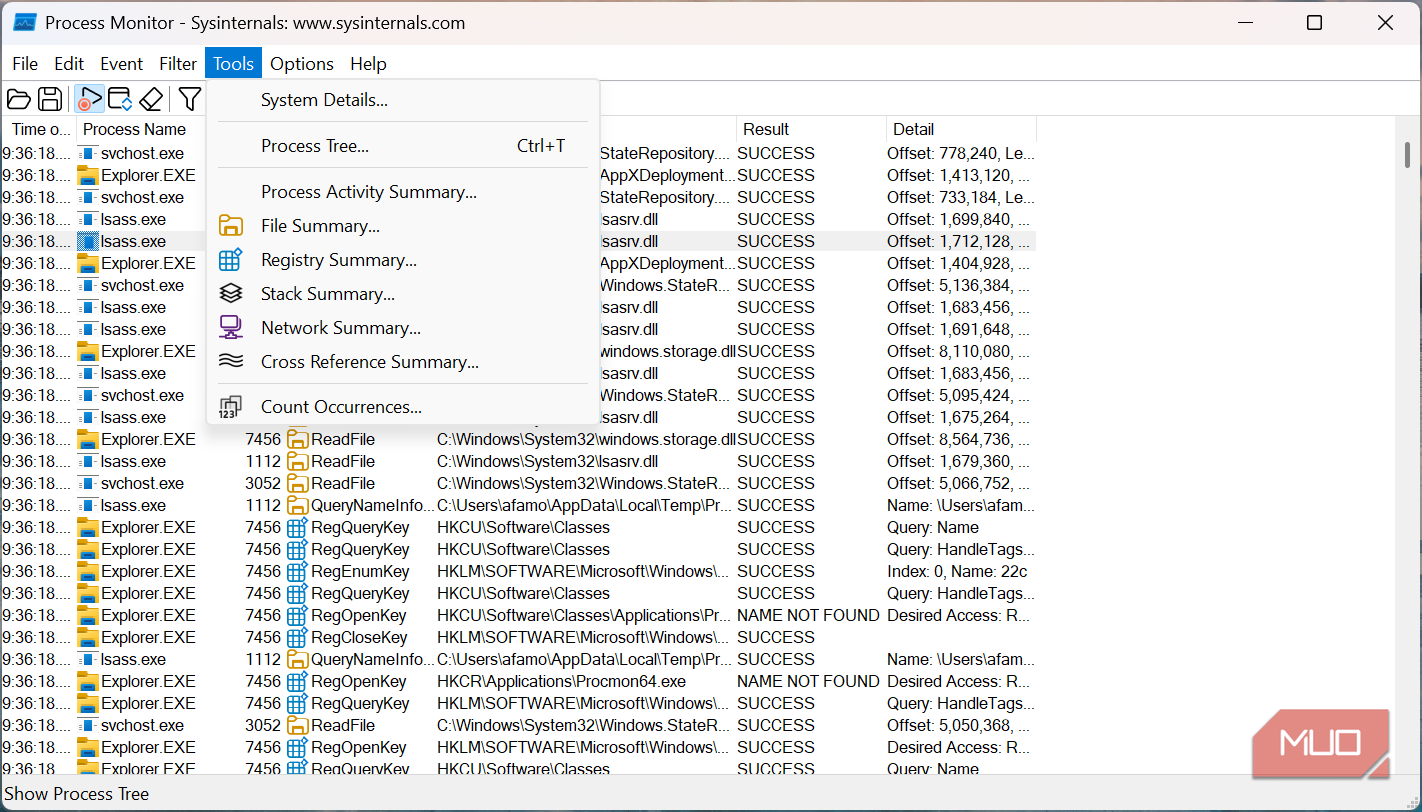The width and height of the screenshot is (1422, 812).
Task: Select Process Tree menu entry
Action: 403,146
